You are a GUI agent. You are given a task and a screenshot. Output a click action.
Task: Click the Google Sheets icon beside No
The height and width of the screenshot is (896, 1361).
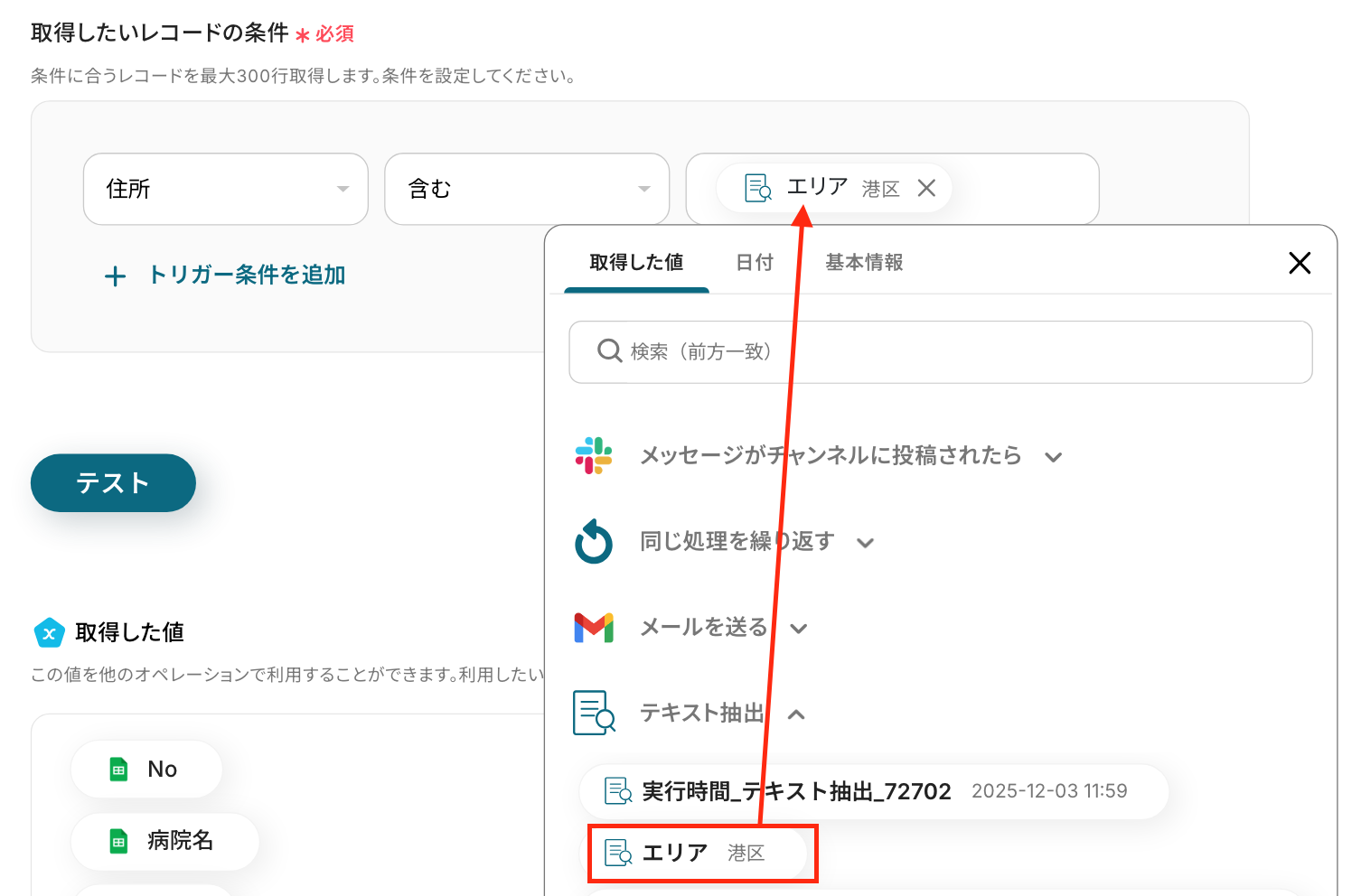118,770
